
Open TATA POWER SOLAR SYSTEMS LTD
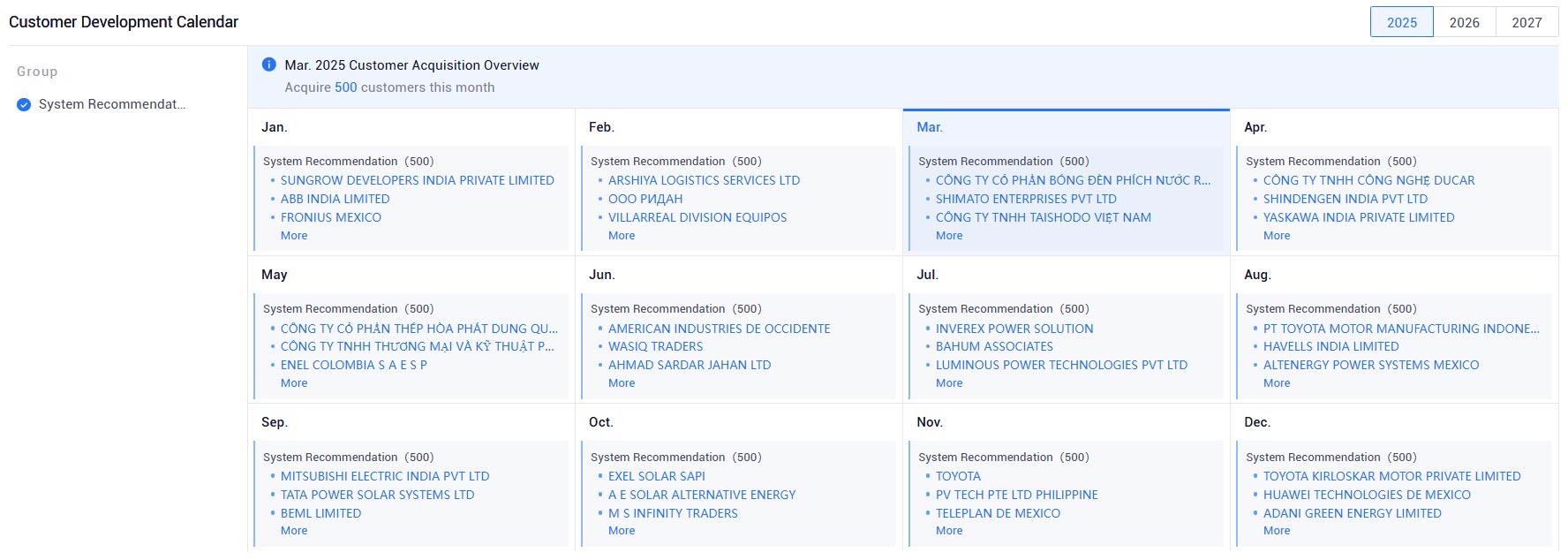point(378,495)
